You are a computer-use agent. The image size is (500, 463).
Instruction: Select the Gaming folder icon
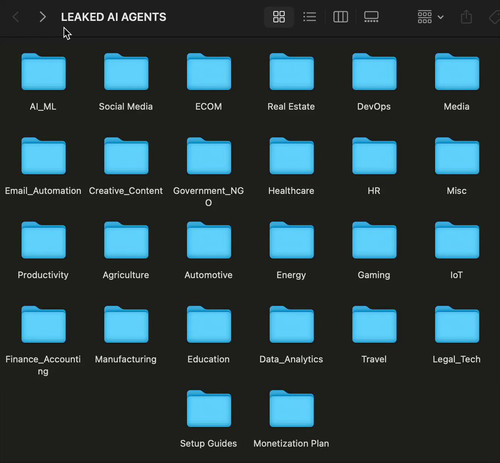click(374, 240)
